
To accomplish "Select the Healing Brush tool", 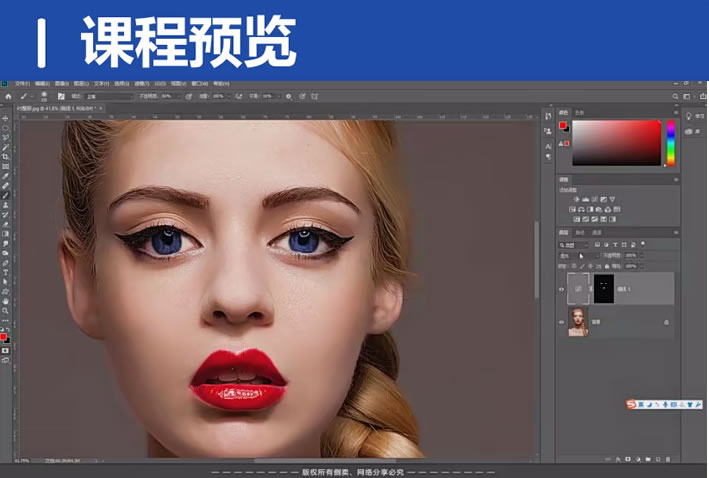I will pos(5,186).
